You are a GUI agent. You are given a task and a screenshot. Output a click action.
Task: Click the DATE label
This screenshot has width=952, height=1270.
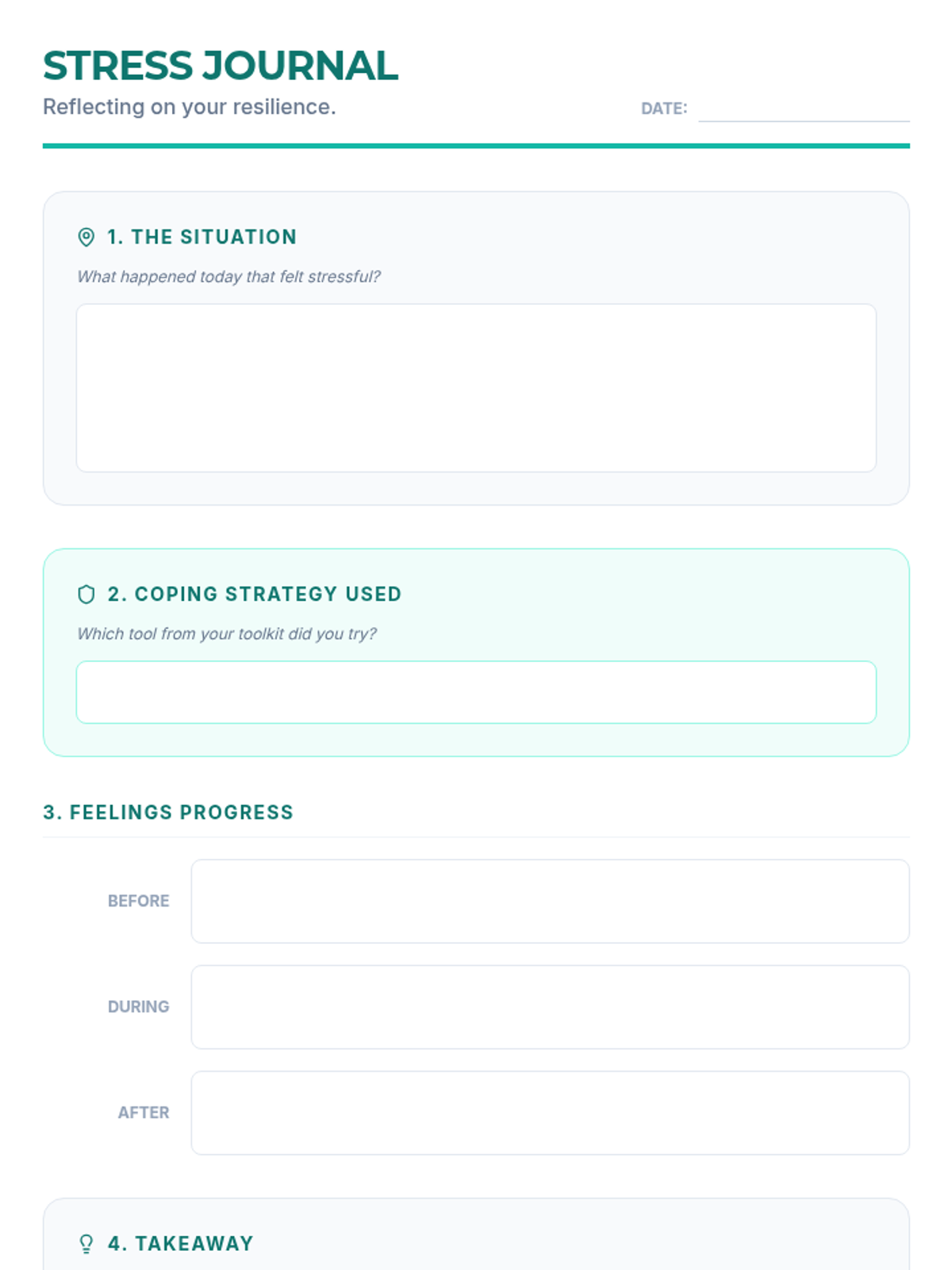pyautogui.click(x=664, y=109)
